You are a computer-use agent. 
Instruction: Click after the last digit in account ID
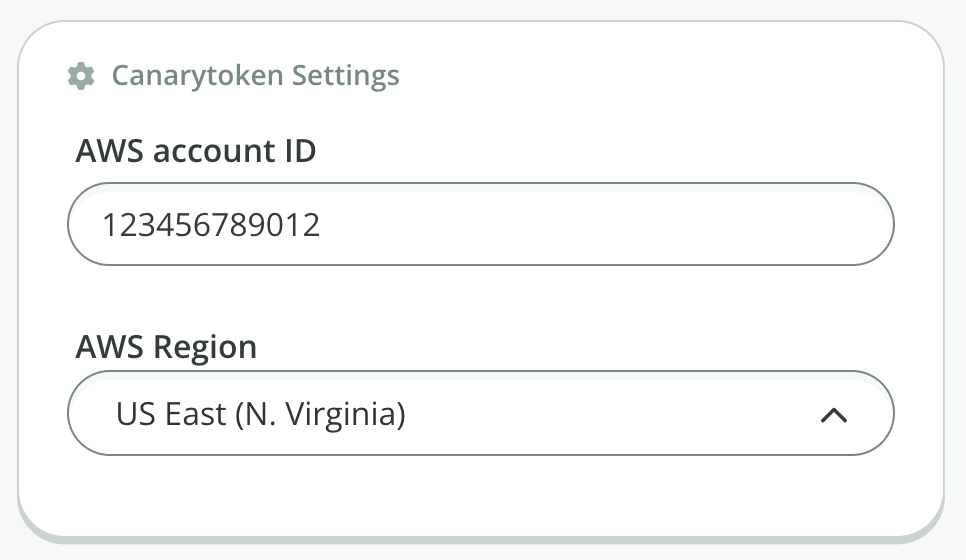coord(323,224)
